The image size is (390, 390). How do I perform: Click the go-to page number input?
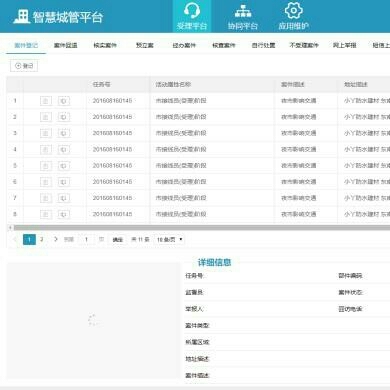[x=86, y=239]
